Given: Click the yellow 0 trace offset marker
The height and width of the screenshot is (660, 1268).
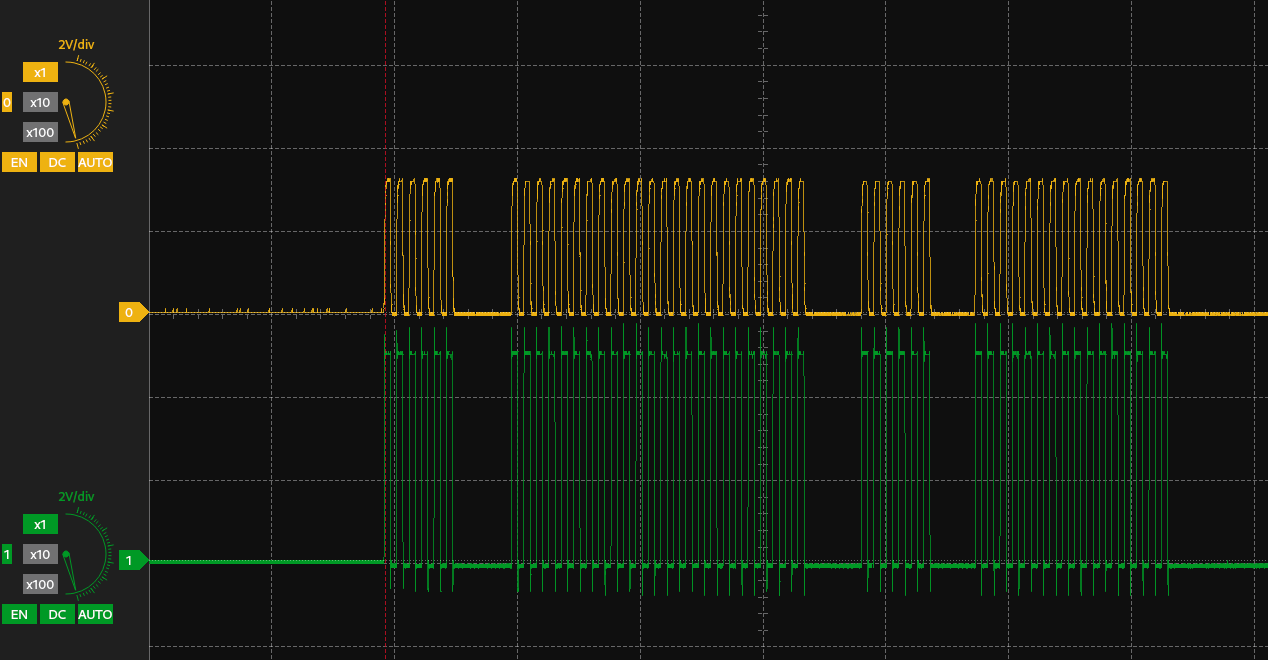Looking at the screenshot, I should (133, 313).
